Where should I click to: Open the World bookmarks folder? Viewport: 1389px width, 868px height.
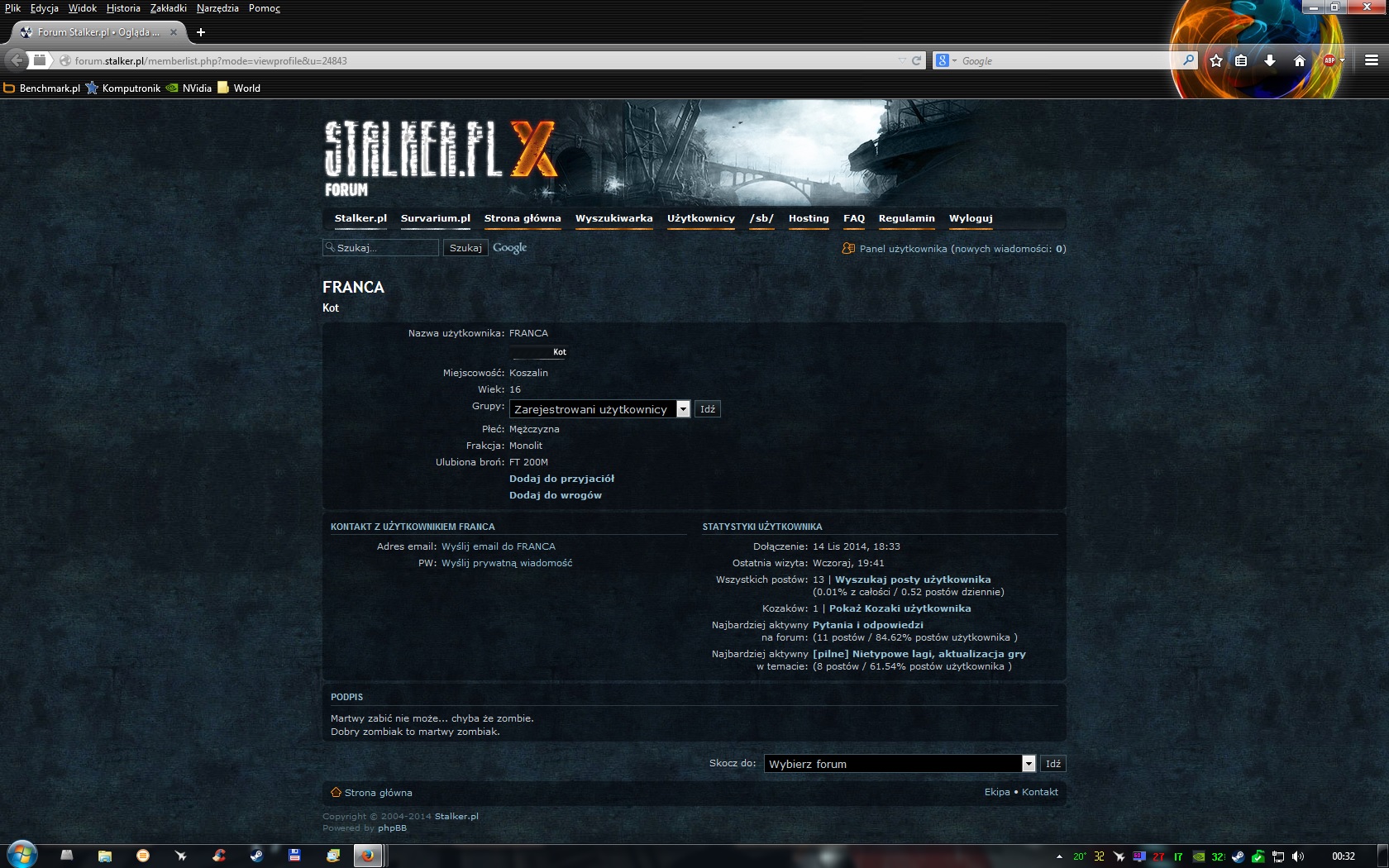click(239, 88)
